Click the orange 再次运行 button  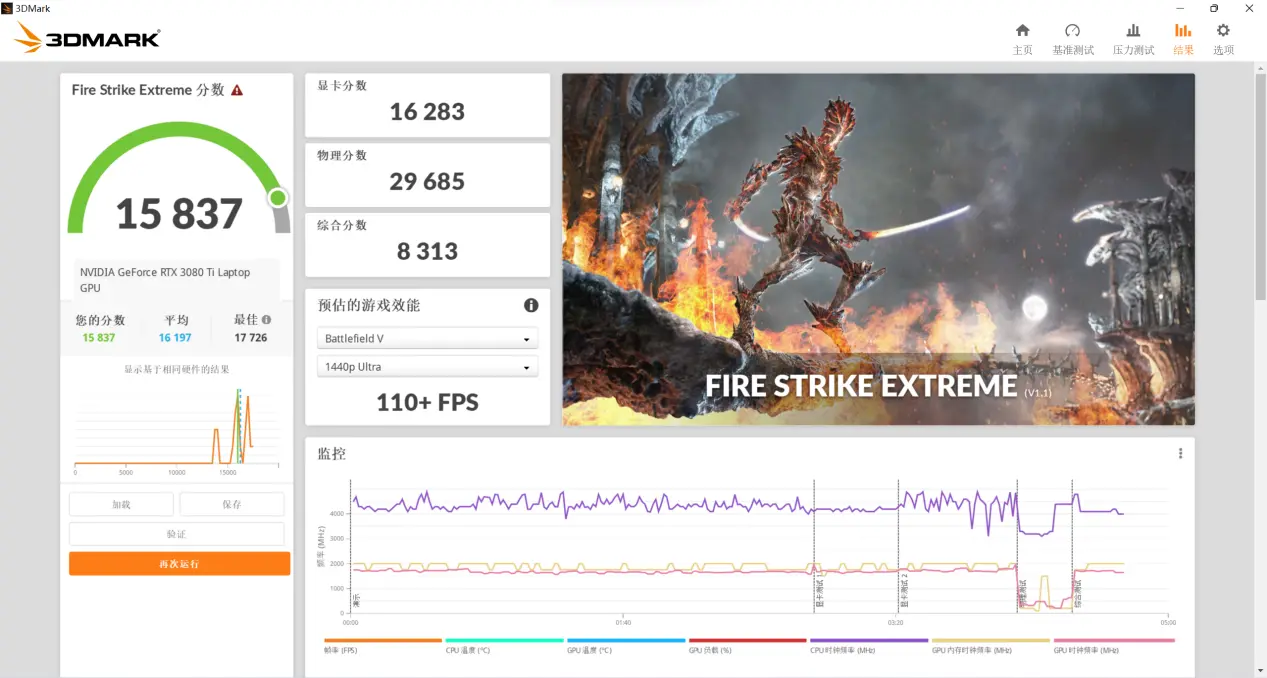tap(179, 563)
